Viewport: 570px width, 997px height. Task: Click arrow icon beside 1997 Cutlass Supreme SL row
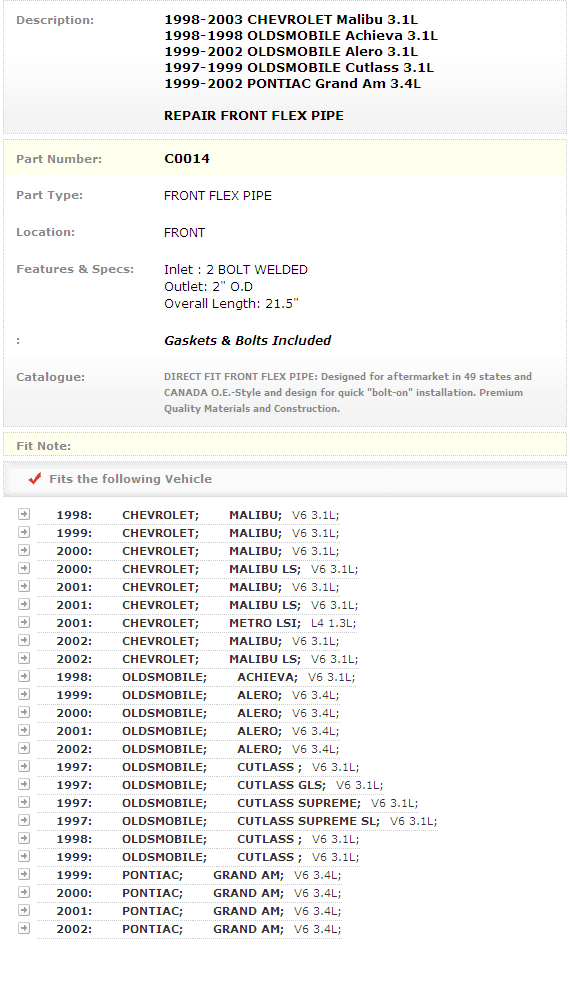click(x=24, y=820)
